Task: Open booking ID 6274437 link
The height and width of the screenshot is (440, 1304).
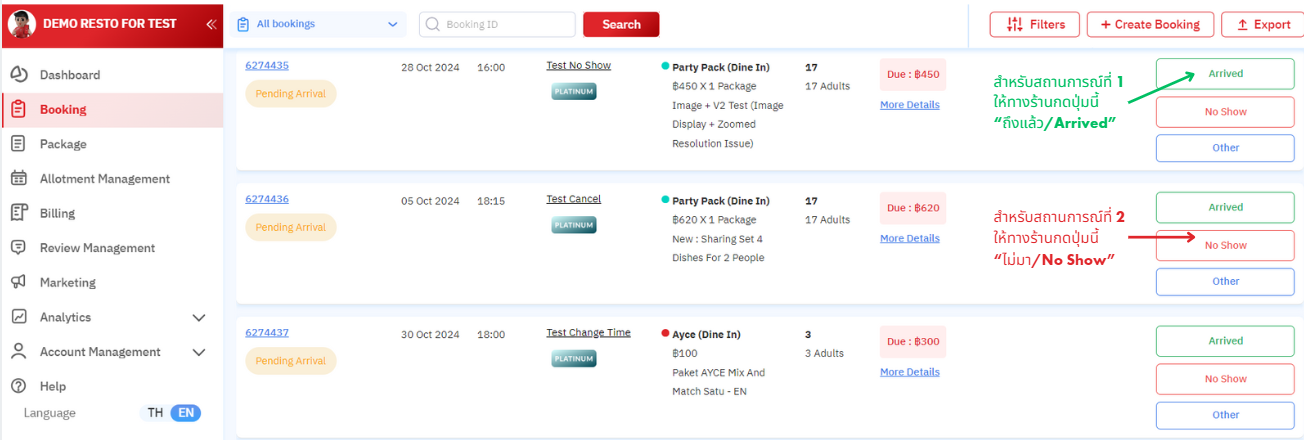Action: click(267, 332)
